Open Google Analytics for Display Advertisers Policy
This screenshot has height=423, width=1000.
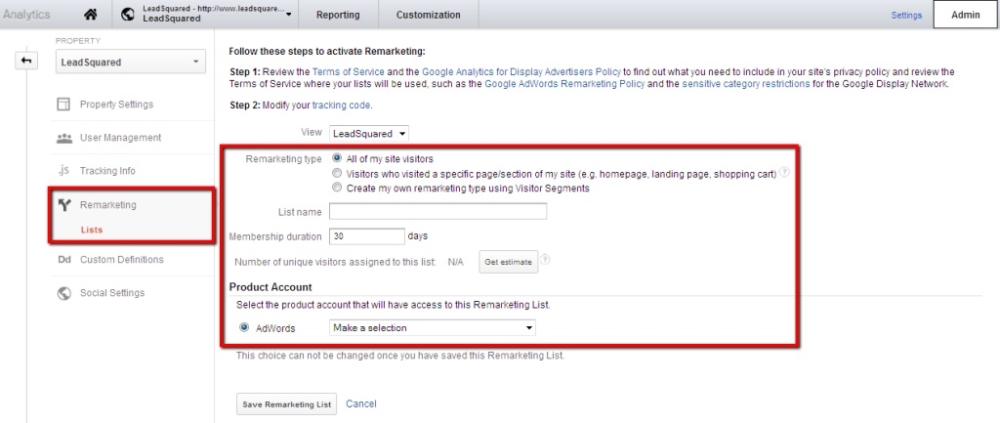tap(521, 71)
